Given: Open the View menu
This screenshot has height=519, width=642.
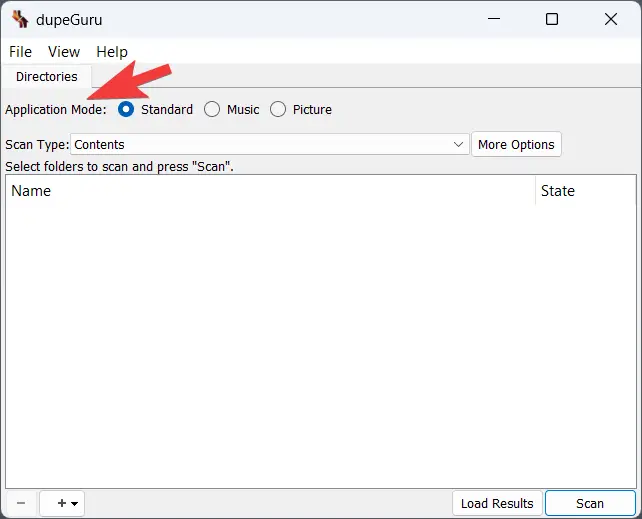Looking at the screenshot, I should [64, 52].
